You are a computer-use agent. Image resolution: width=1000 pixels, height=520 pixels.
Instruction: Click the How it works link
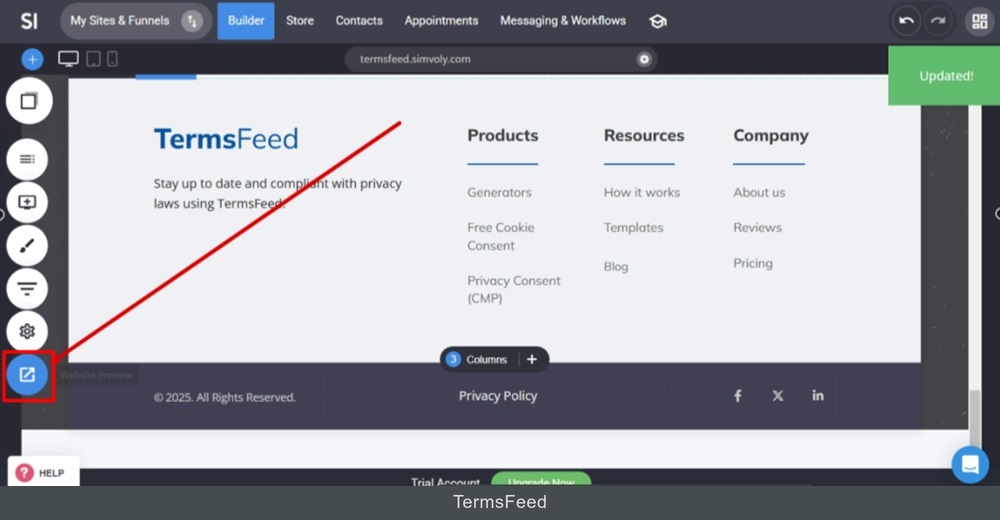(642, 192)
